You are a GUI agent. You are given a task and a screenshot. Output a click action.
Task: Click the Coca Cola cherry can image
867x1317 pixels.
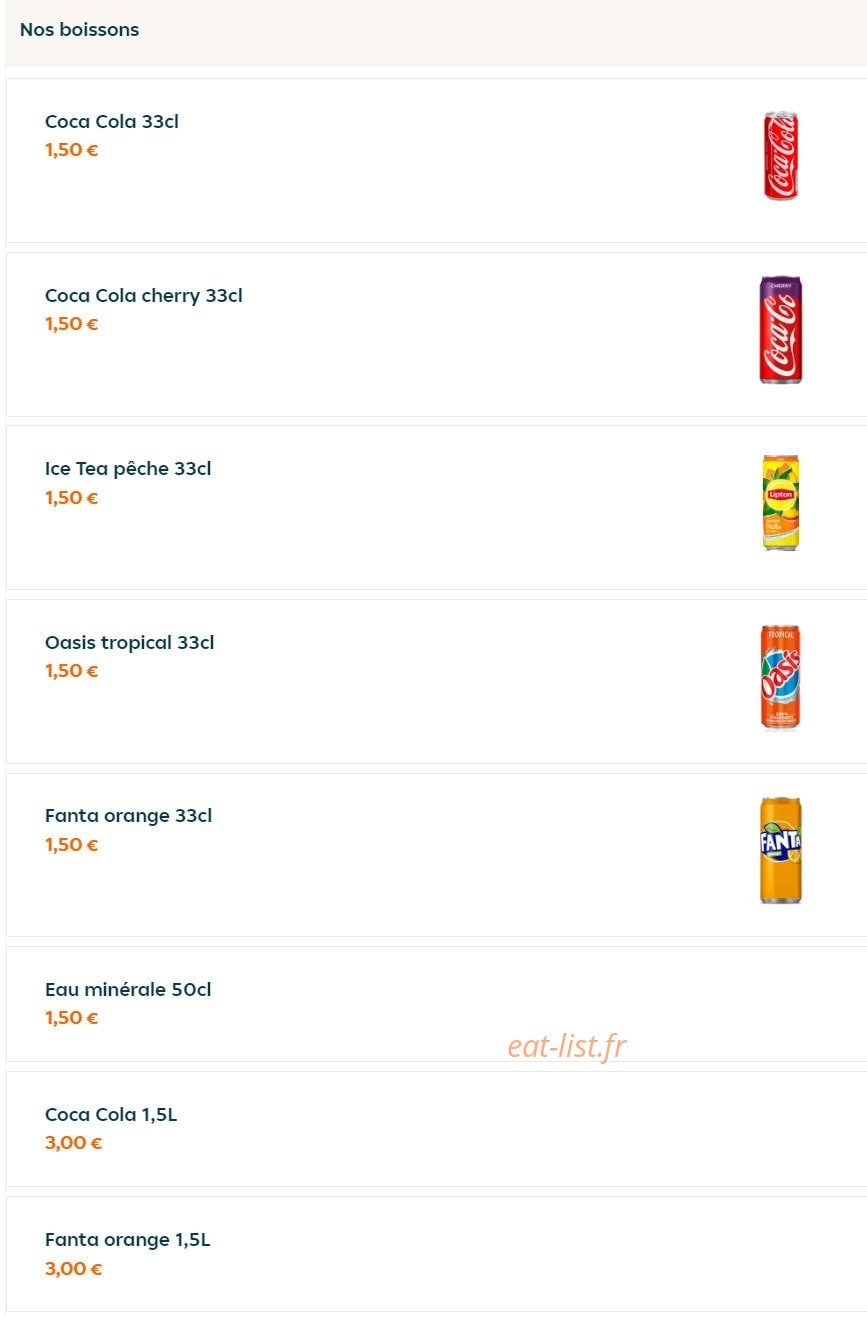(x=781, y=330)
